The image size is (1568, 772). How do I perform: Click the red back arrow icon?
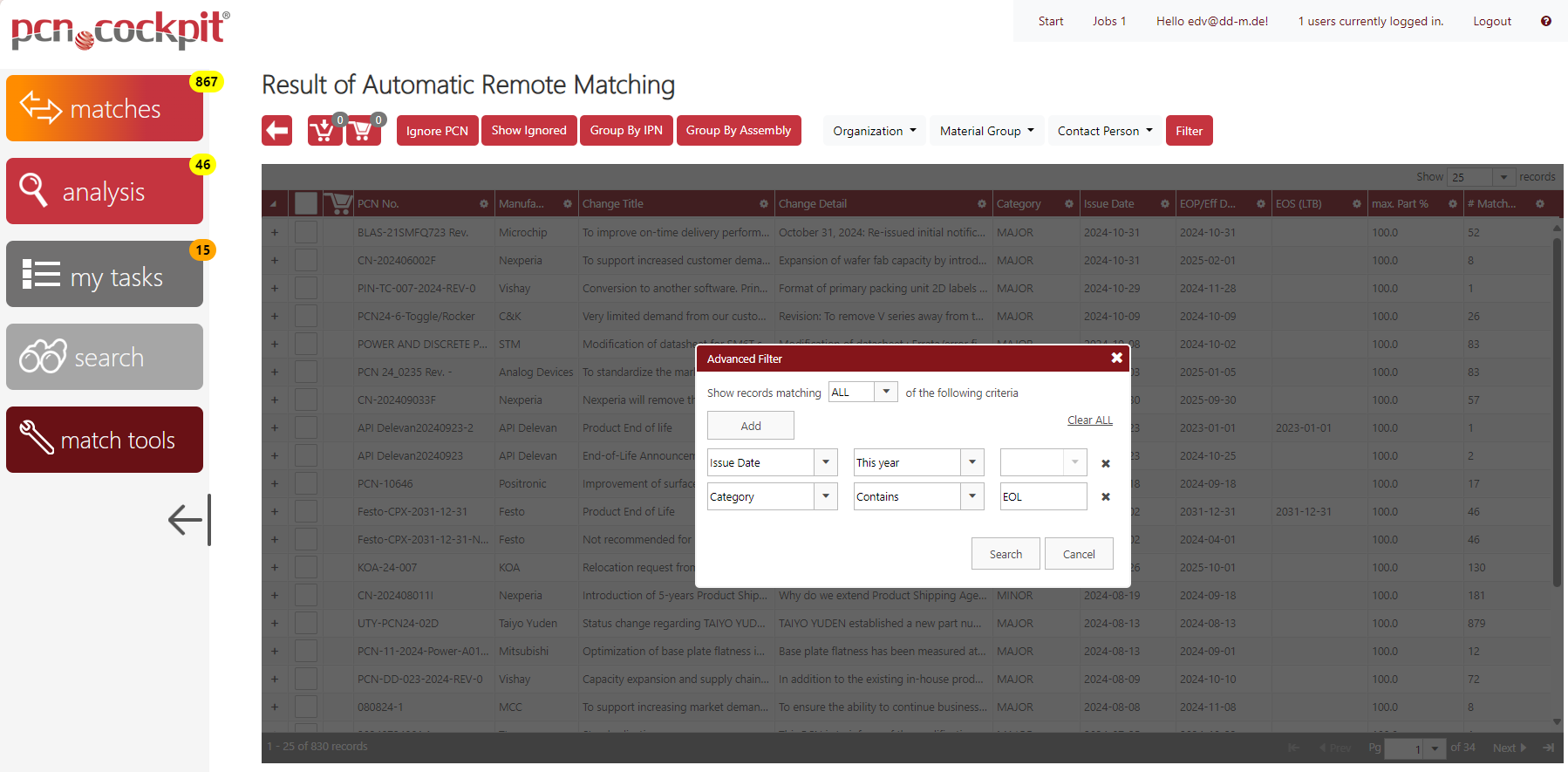277,131
